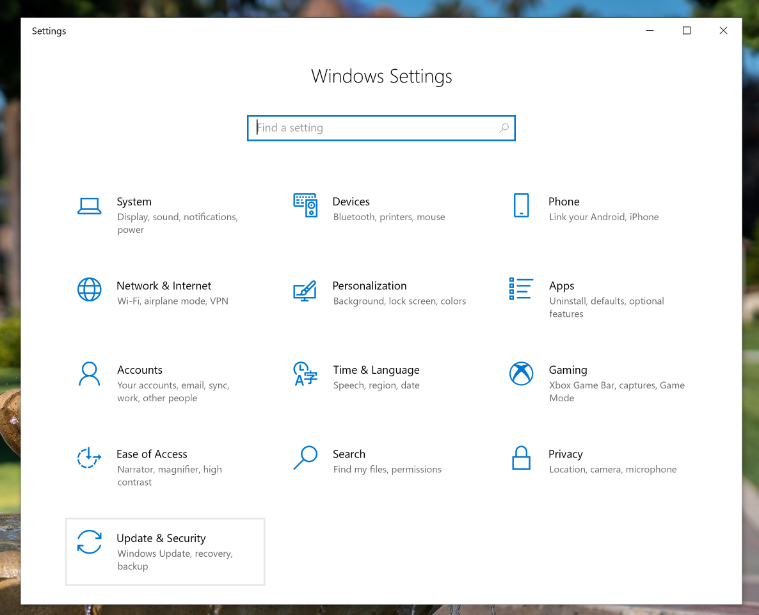The height and width of the screenshot is (615, 759).
Task: Click 'Windows Update, recovery, backup' description
Action: coord(175,560)
